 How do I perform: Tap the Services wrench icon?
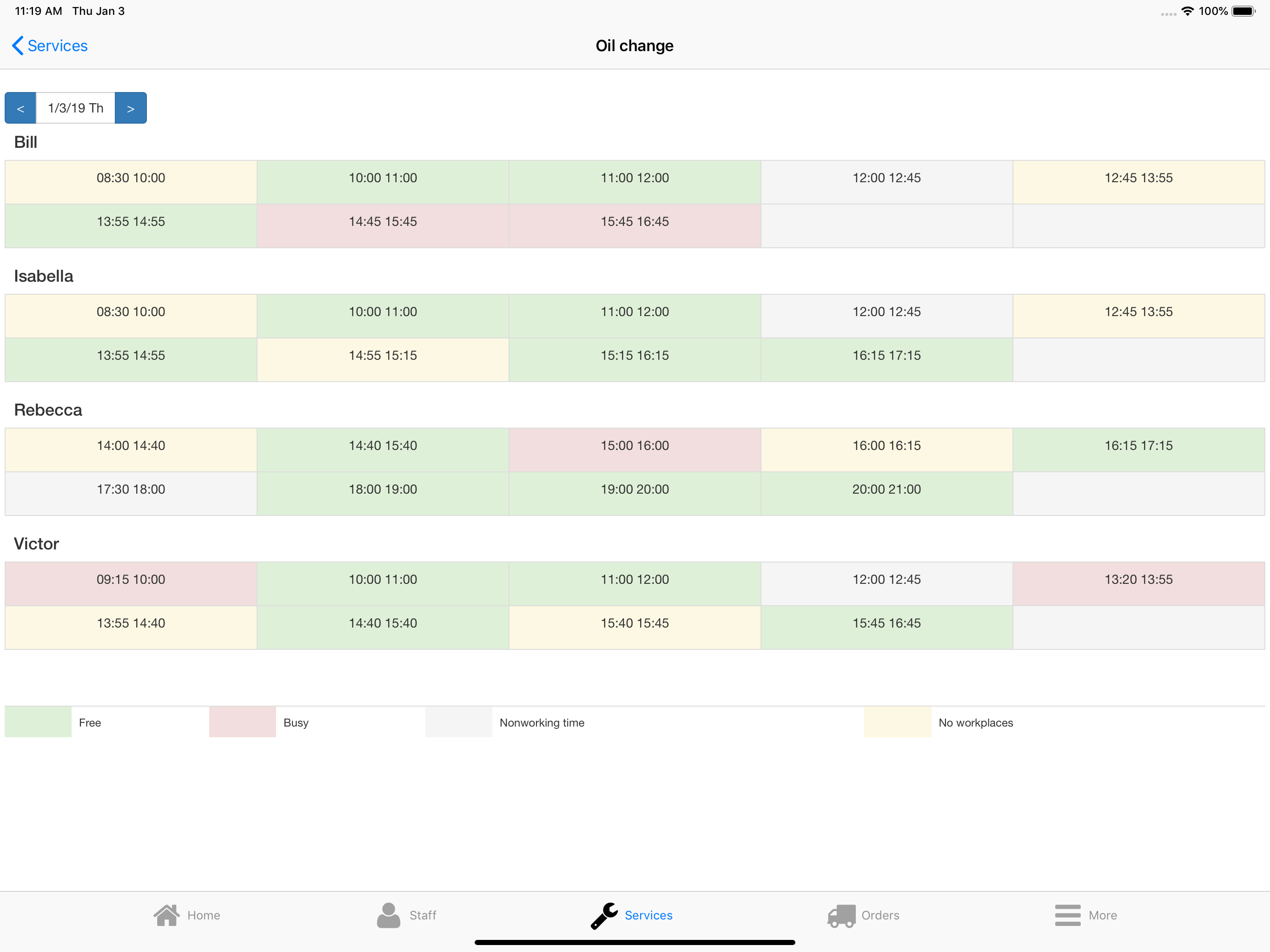pos(604,915)
